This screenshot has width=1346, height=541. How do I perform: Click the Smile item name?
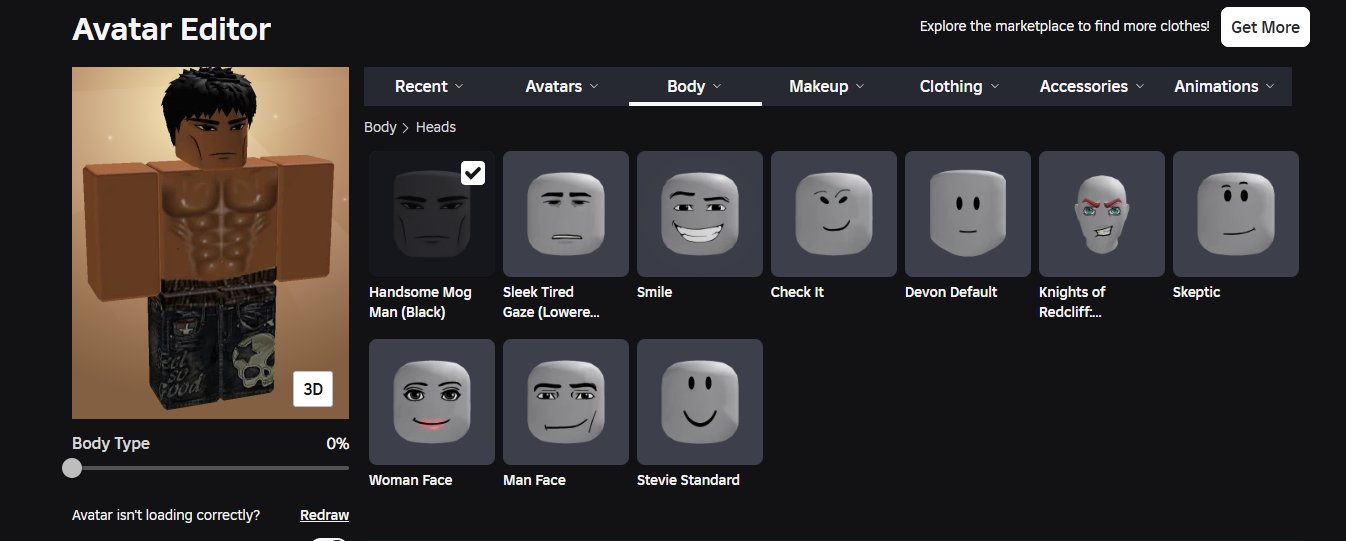[655, 292]
